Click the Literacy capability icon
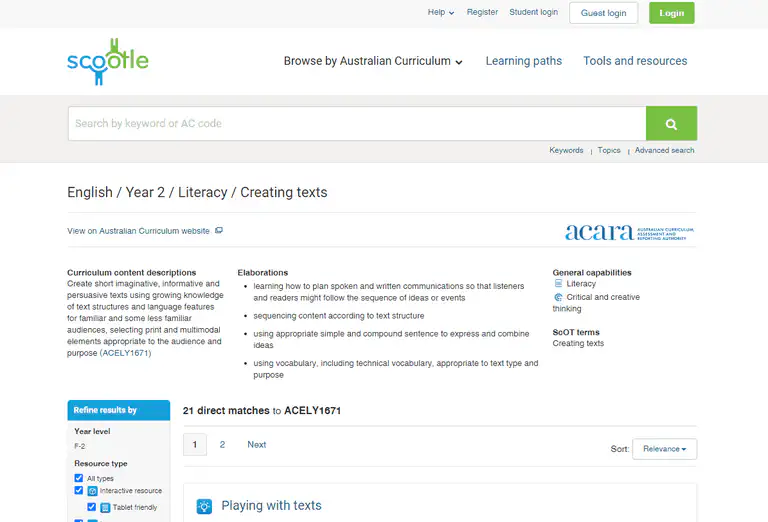Image resolution: width=768 pixels, height=522 pixels. pyautogui.click(x=558, y=284)
